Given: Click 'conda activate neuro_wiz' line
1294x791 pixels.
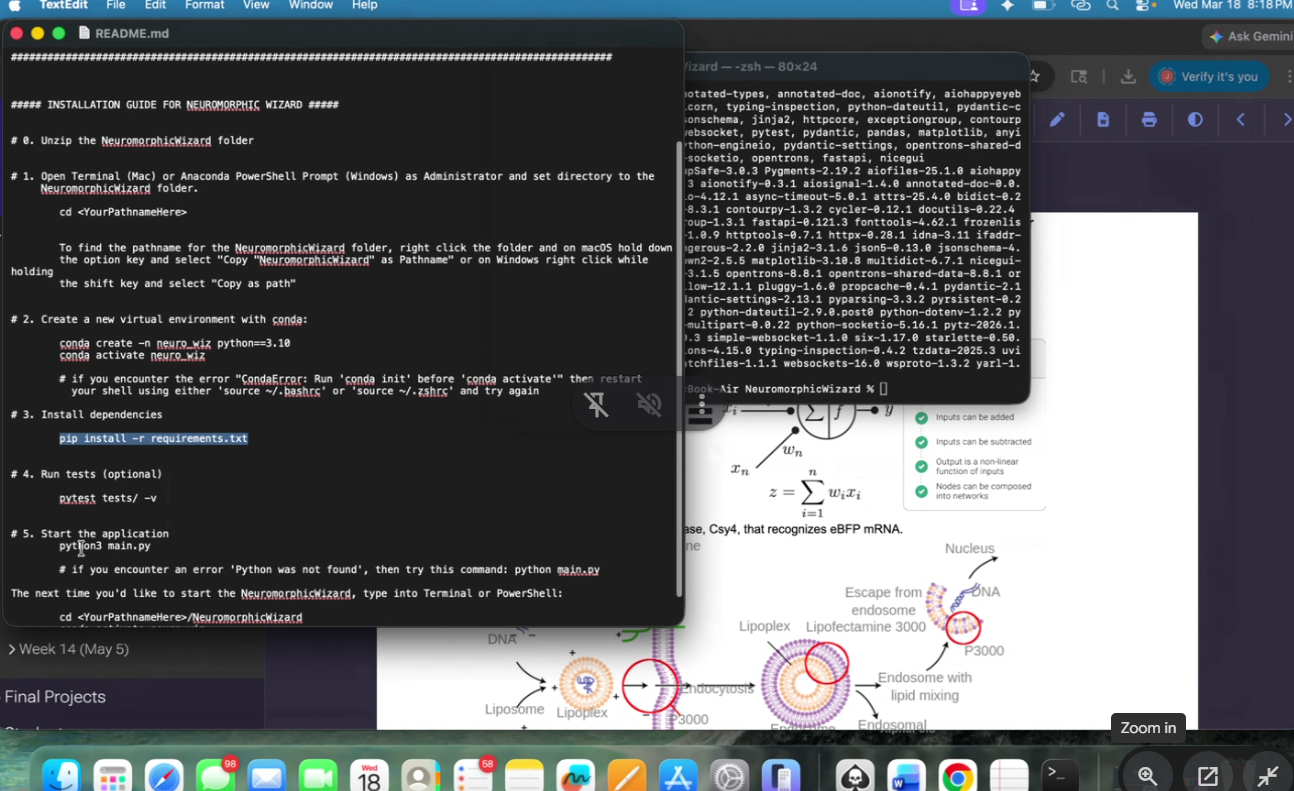Looking at the screenshot, I should click(x=132, y=355).
